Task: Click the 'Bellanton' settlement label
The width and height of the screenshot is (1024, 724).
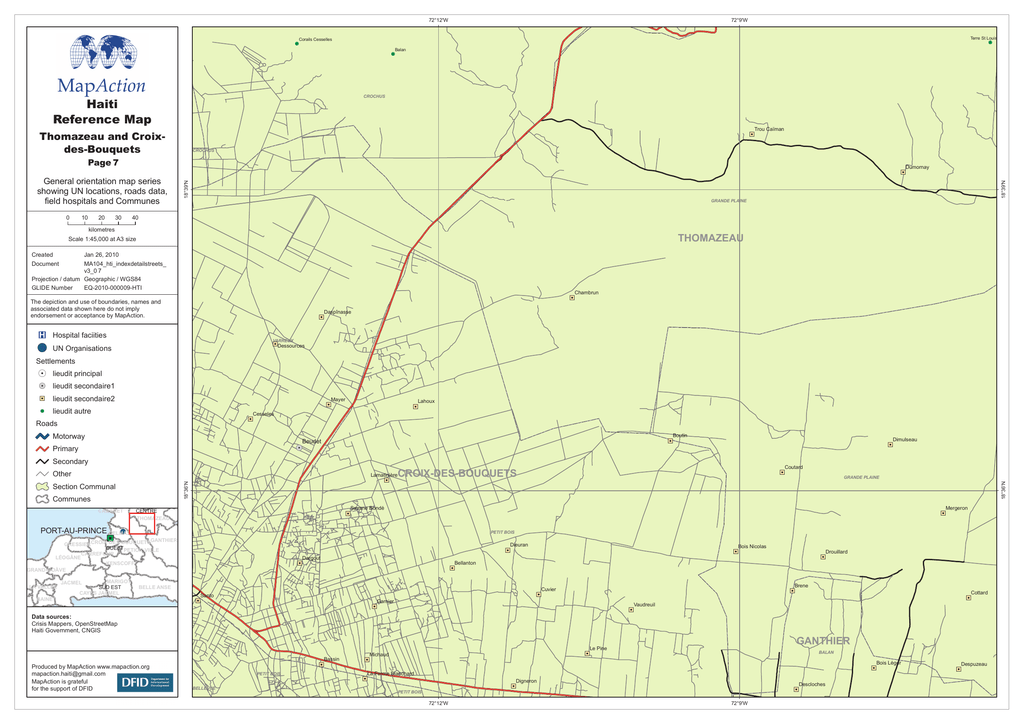Action: click(x=465, y=563)
